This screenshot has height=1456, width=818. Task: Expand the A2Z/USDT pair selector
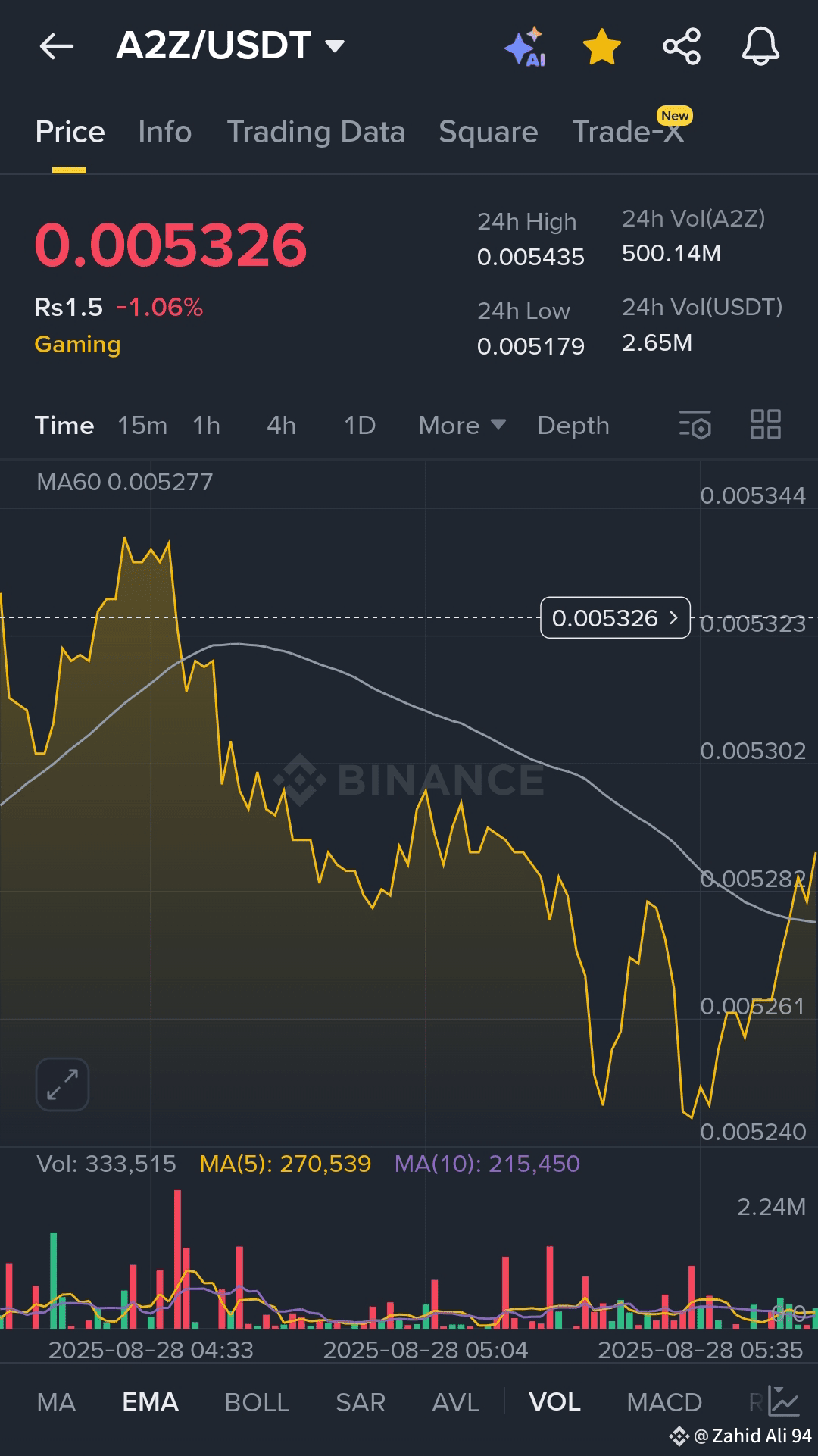(x=230, y=45)
